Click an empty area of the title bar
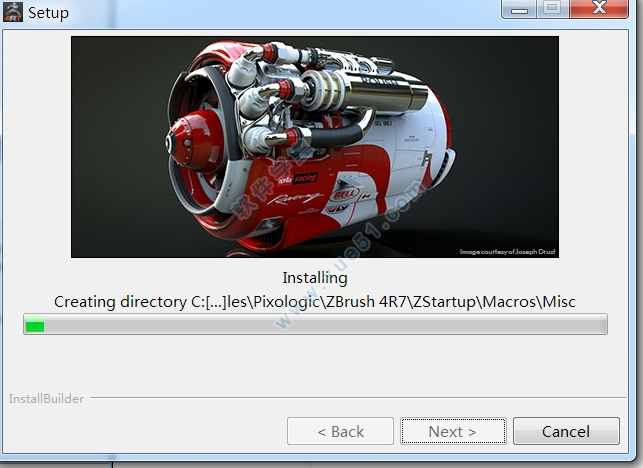 pyautogui.click(x=280, y=12)
